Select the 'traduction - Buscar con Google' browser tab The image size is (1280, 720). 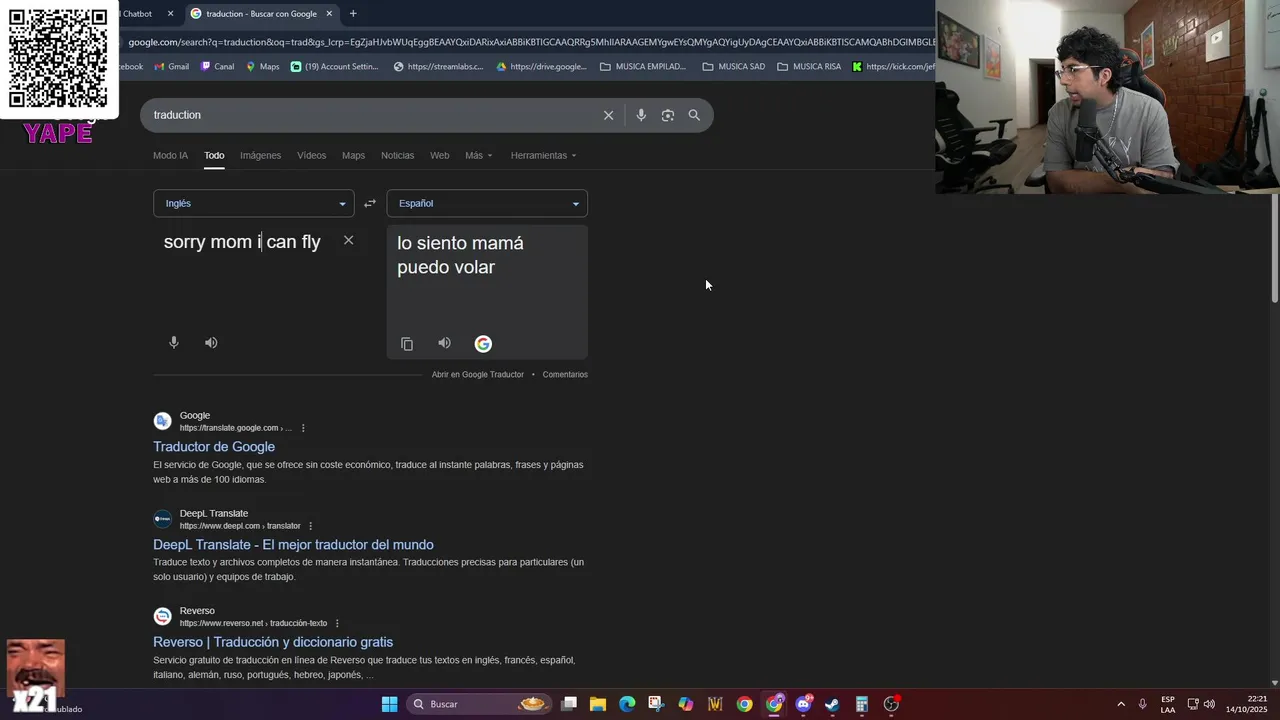click(x=262, y=13)
